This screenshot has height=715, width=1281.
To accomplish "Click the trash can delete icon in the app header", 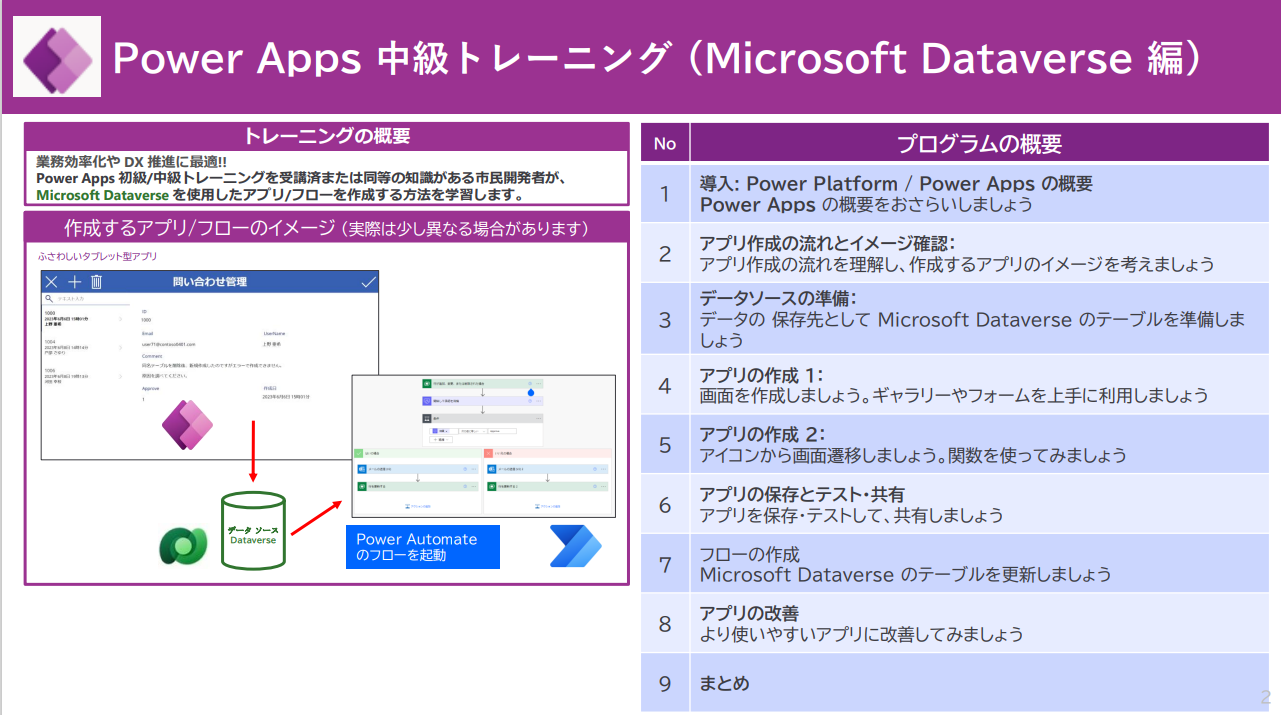I will (96, 282).
